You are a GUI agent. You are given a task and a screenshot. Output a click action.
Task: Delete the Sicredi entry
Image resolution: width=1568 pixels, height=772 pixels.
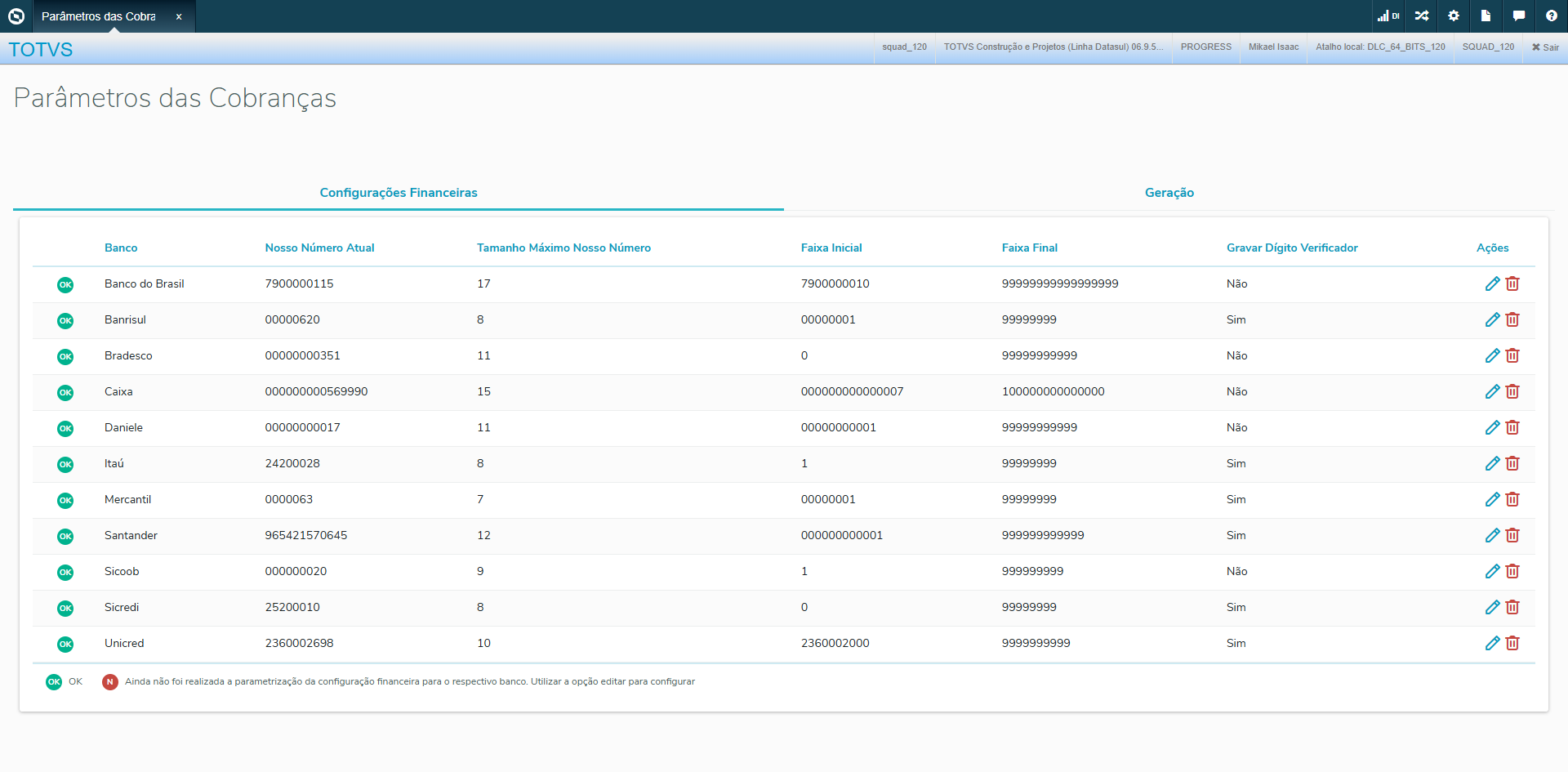[1512, 607]
